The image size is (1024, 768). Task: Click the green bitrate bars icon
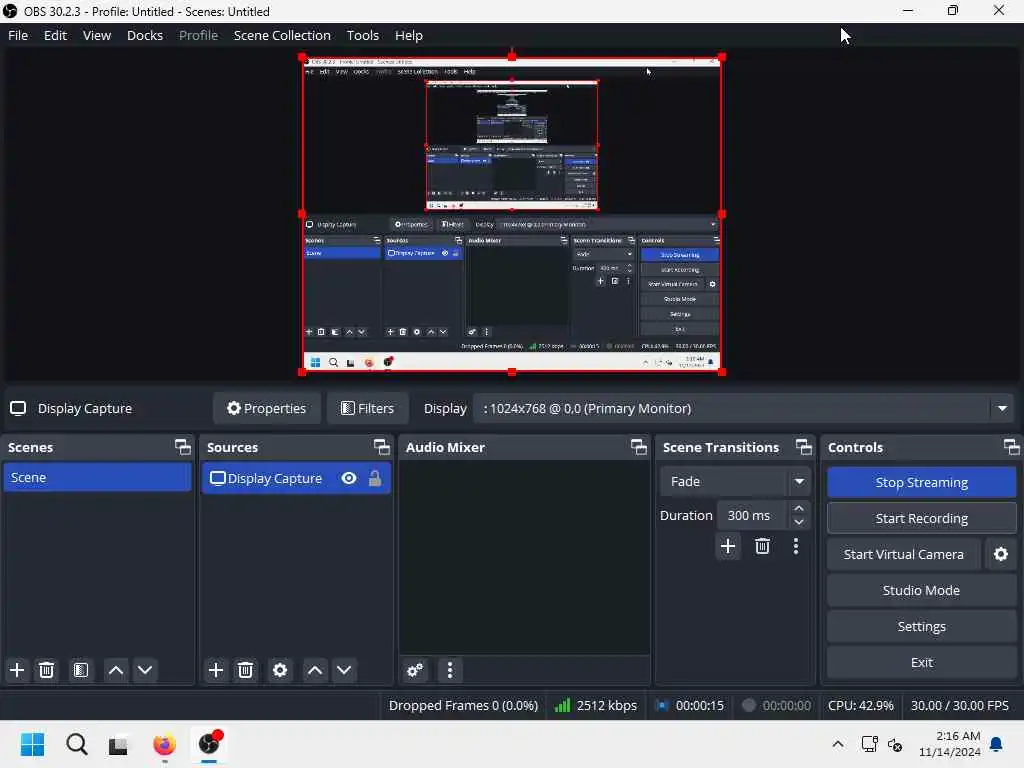pos(562,705)
